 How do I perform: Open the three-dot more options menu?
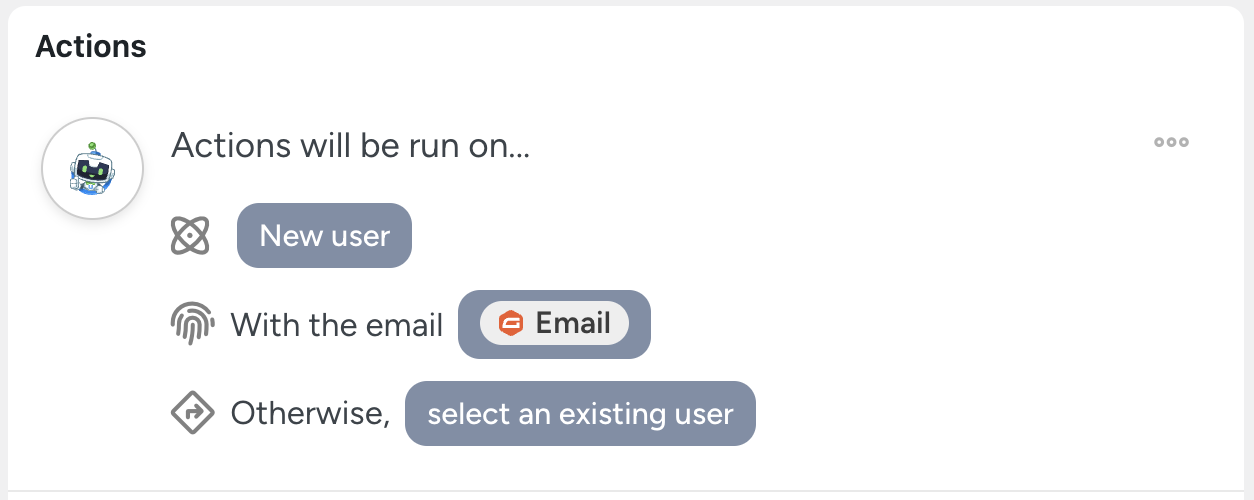1171,142
